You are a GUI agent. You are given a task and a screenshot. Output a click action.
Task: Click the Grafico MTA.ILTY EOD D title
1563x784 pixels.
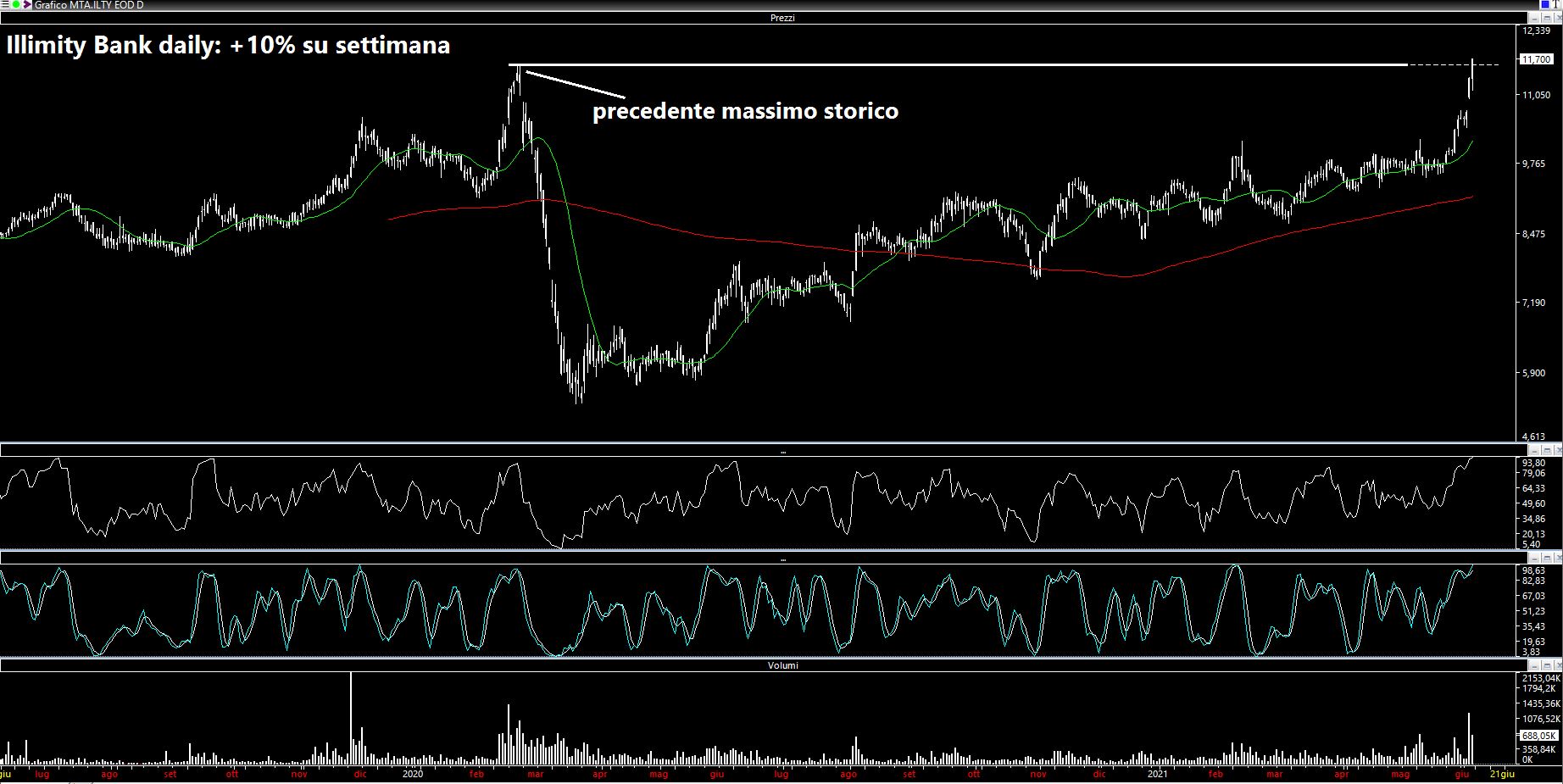point(89,5)
